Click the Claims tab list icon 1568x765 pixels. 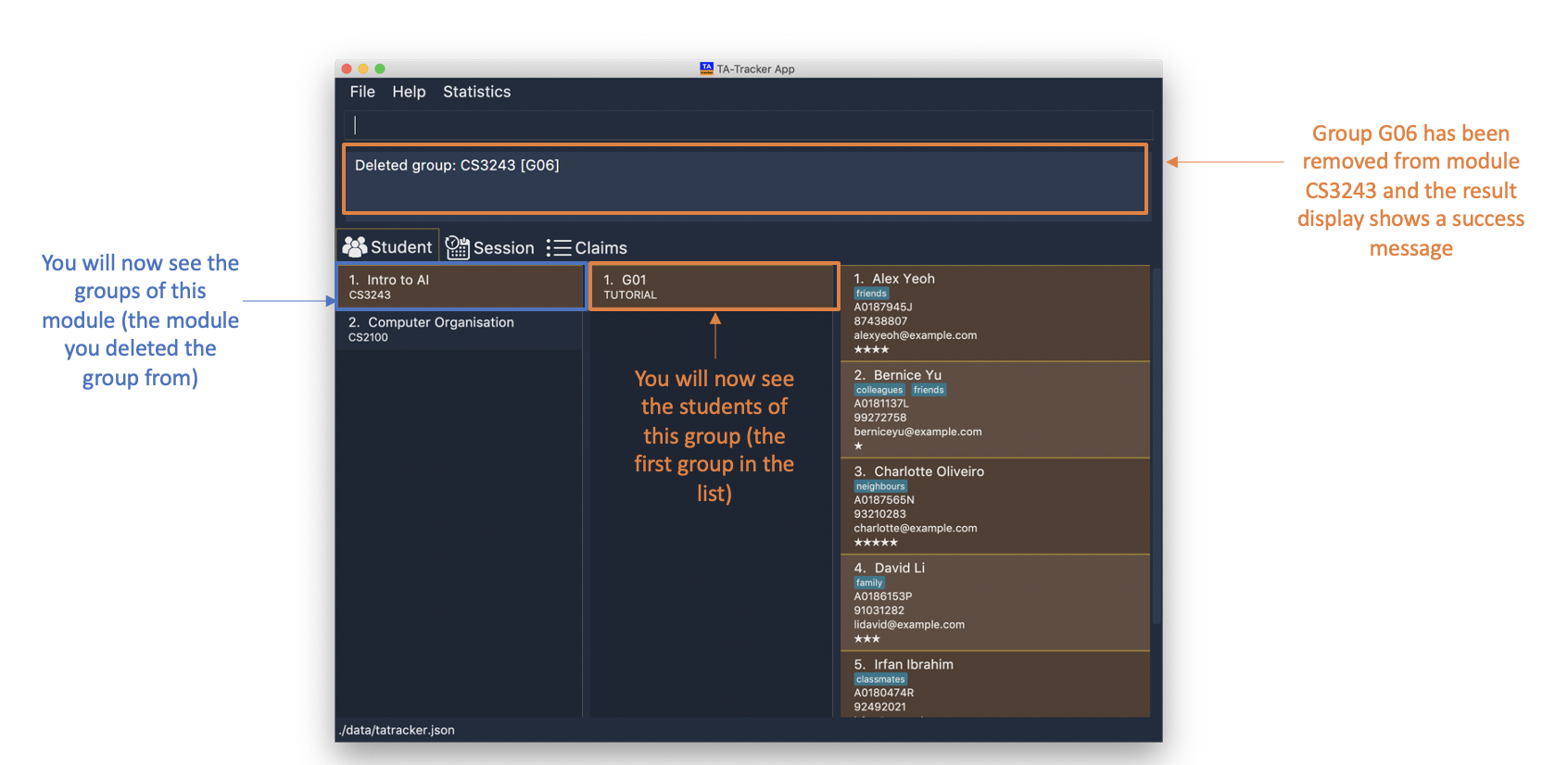[559, 247]
